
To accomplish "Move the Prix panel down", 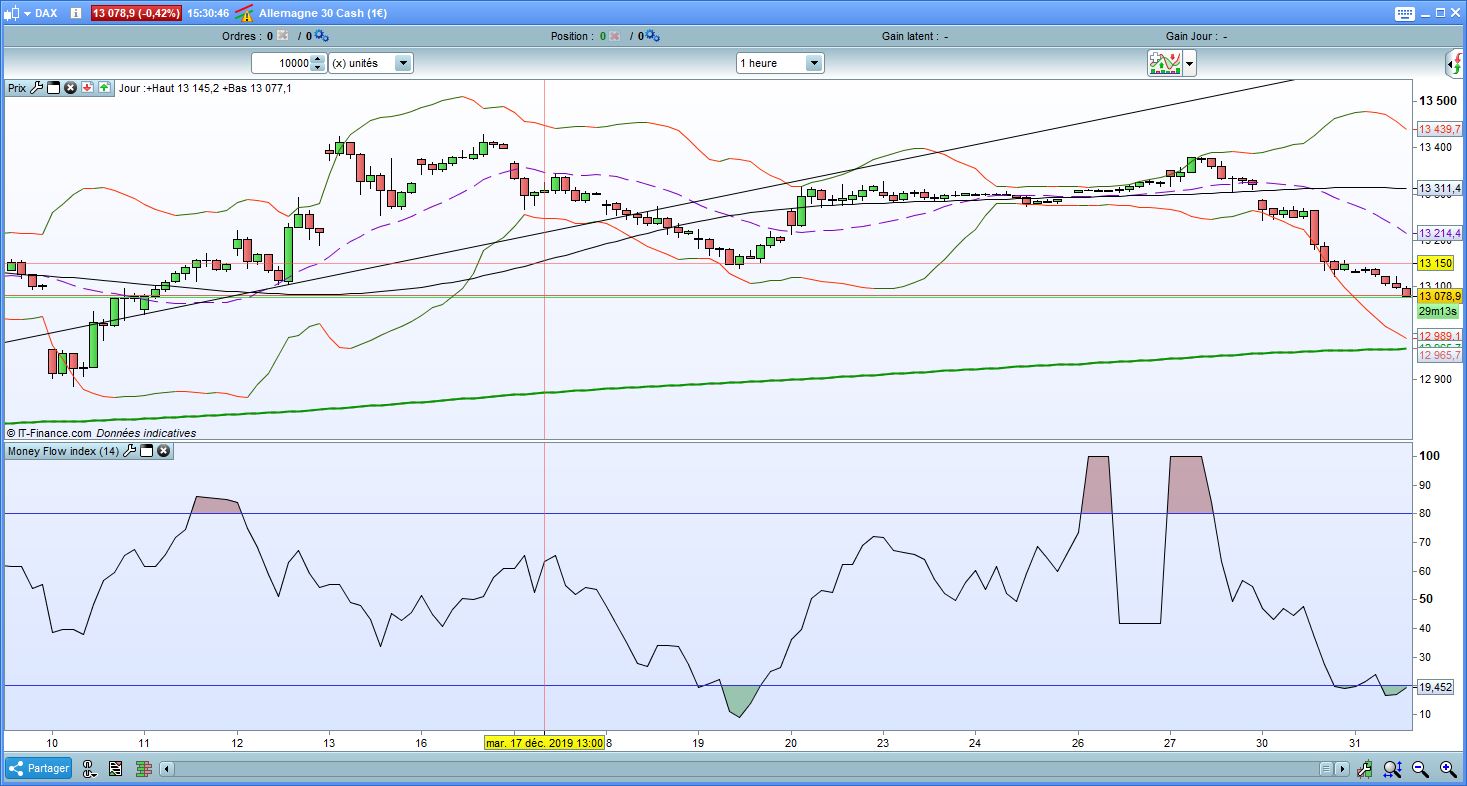I will tap(87, 88).
